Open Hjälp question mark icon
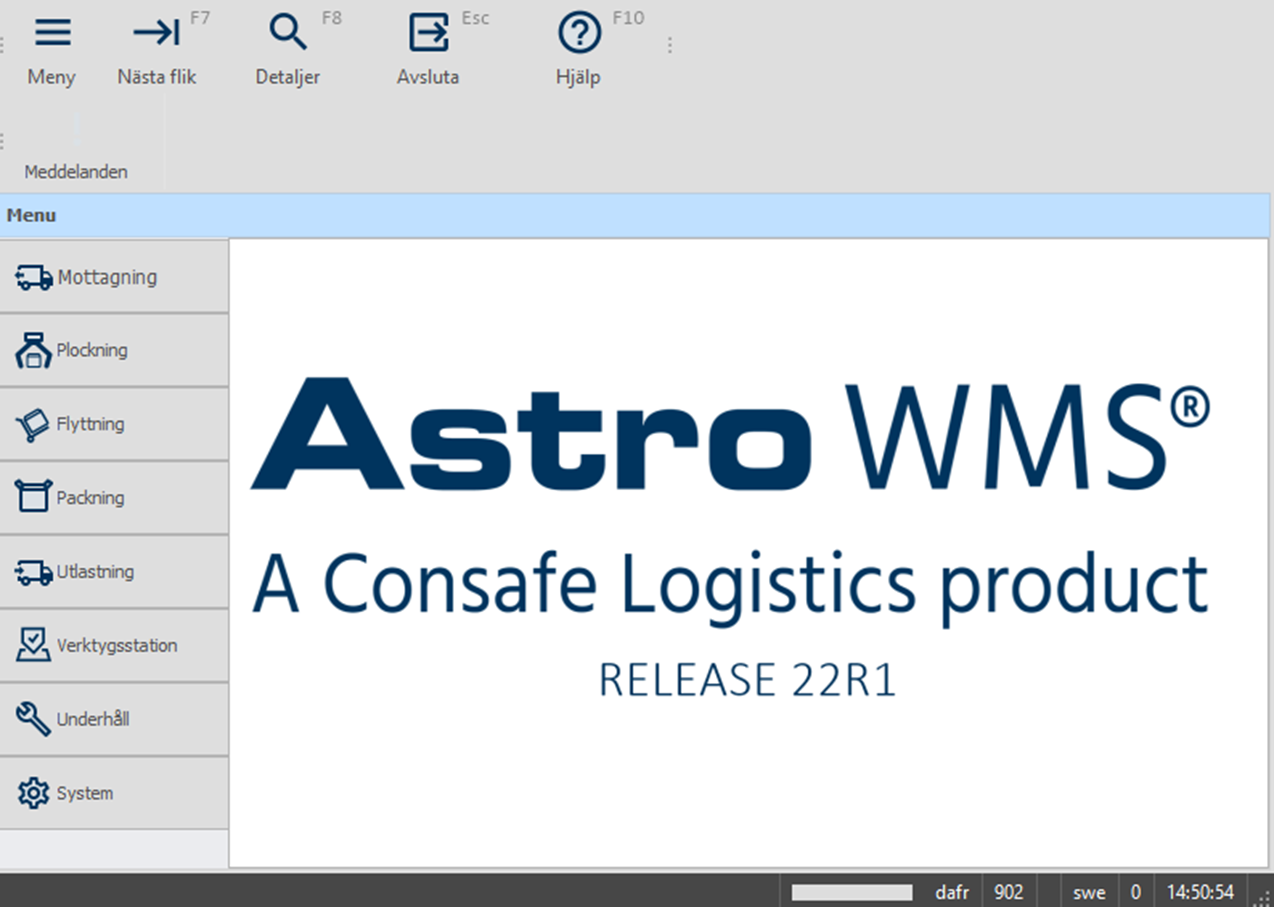 pos(579,33)
